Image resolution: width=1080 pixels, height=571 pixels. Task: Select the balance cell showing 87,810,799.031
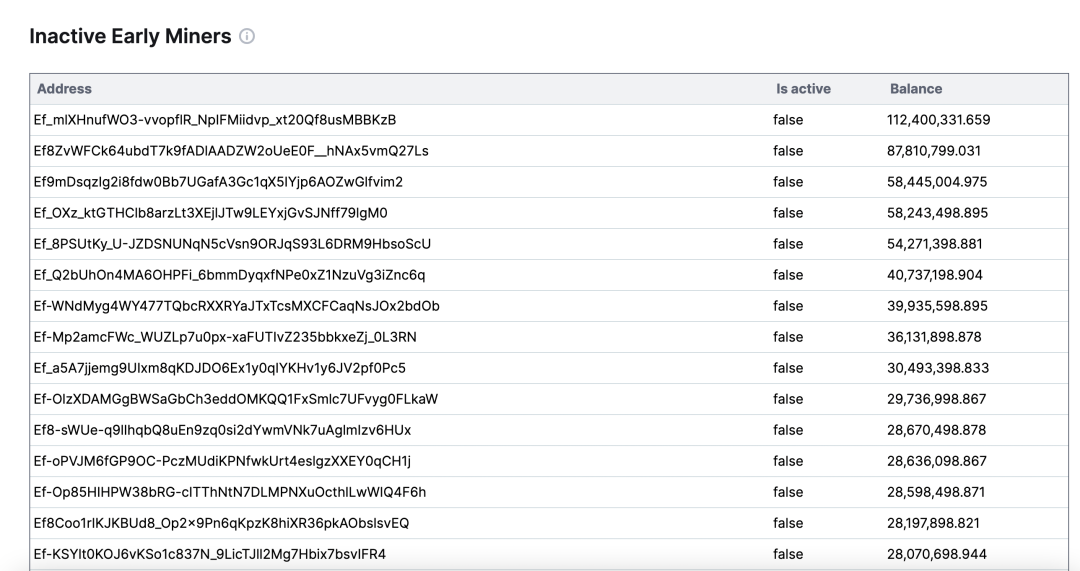click(934, 151)
